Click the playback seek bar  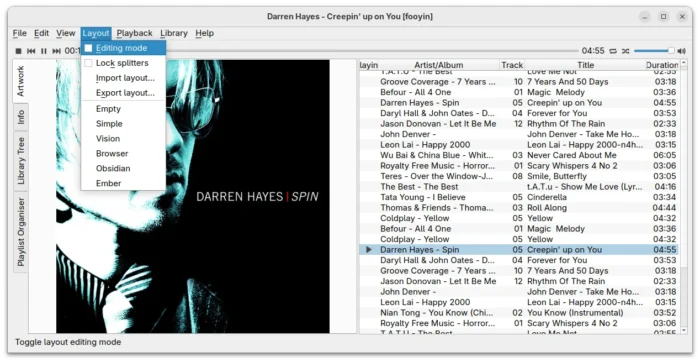pos(373,51)
